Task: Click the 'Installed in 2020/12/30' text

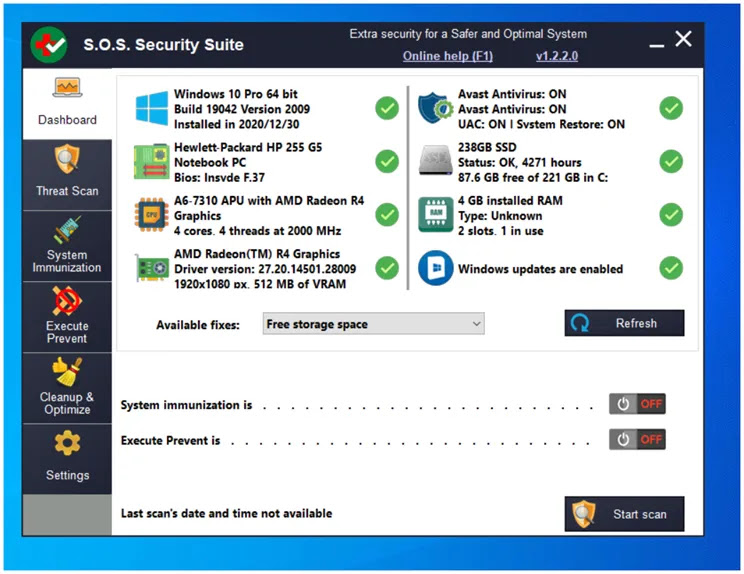Action: pyautogui.click(x=237, y=124)
